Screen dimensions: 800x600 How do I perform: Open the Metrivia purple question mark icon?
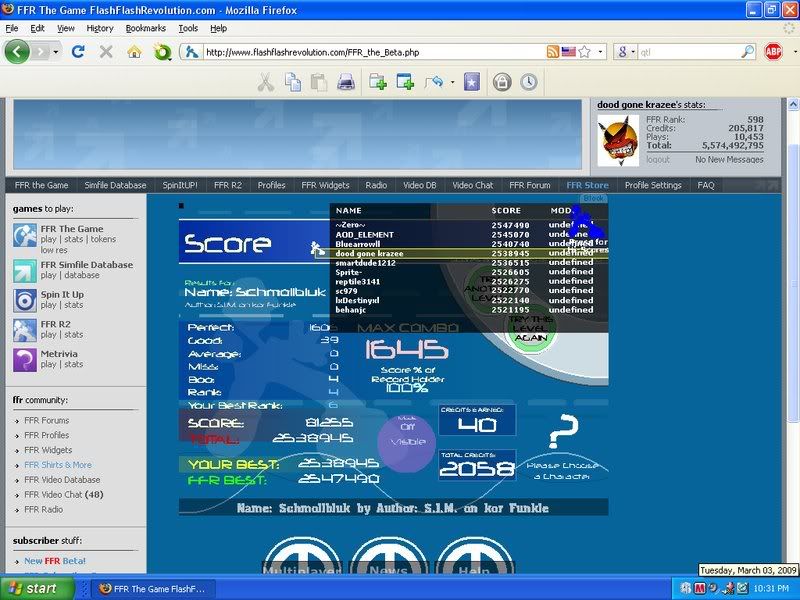tap(25, 359)
